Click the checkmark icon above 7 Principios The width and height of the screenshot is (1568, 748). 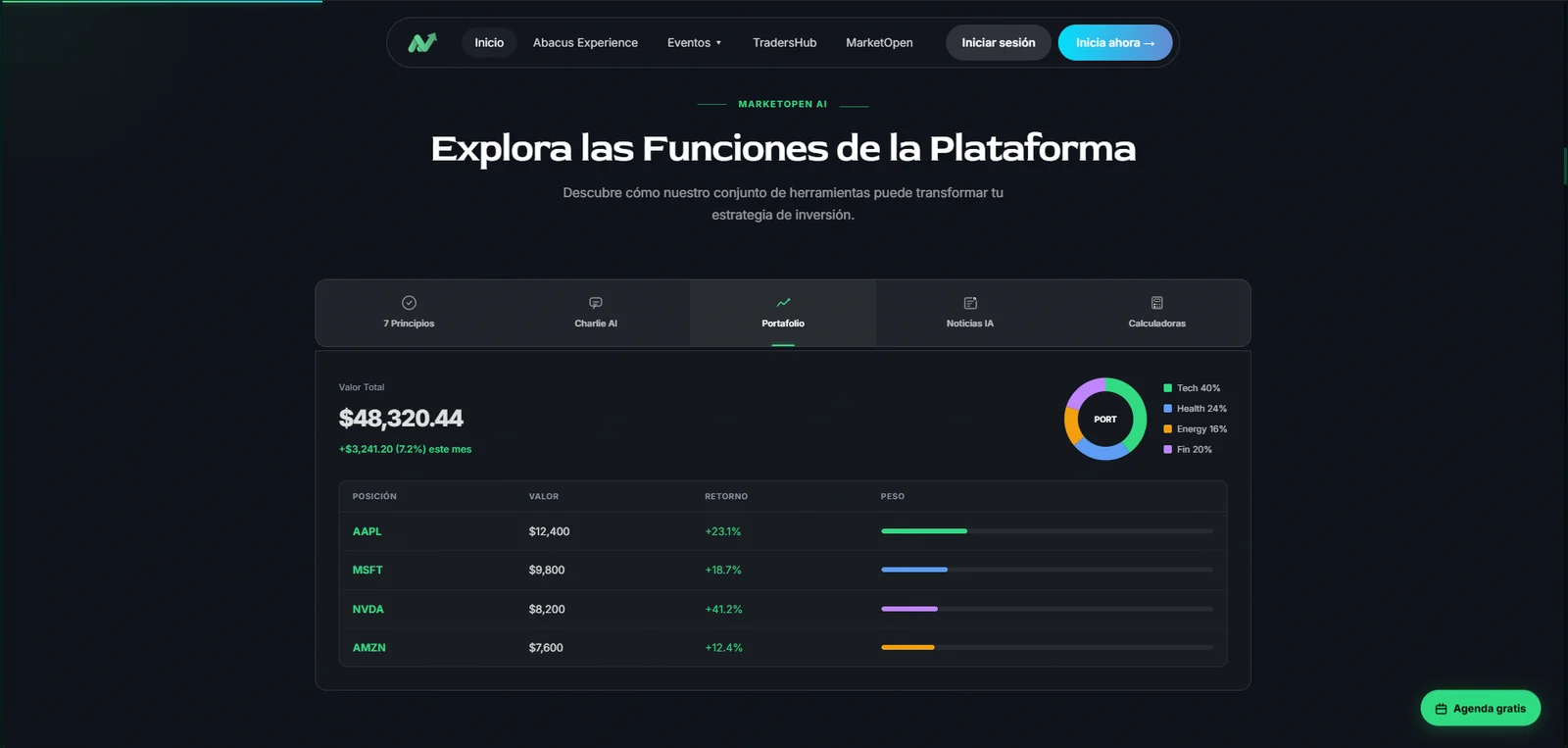tap(409, 303)
